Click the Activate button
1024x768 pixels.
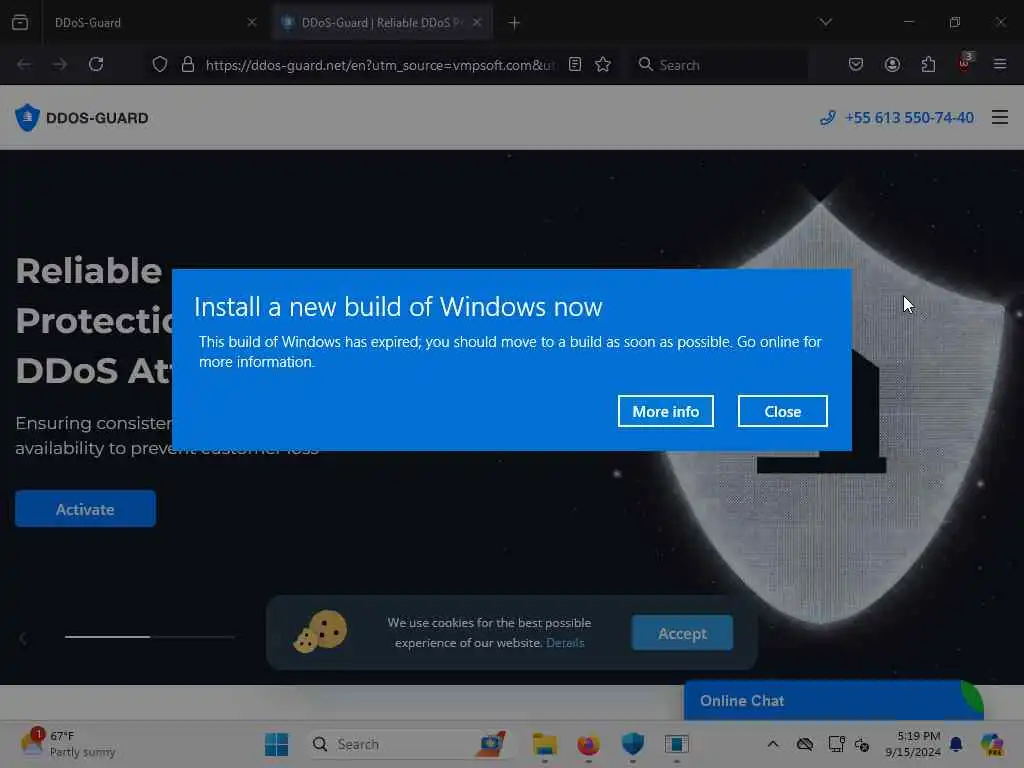tap(85, 509)
